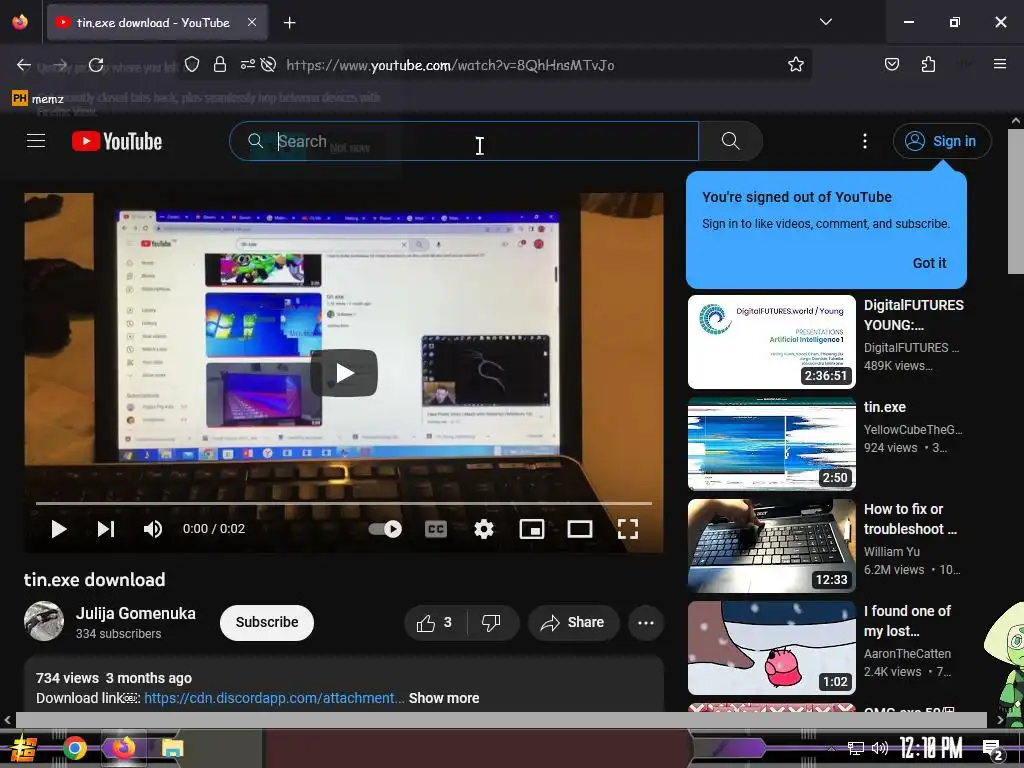Switch to theater mode
This screenshot has width=1024, height=768.
tap(579, 529)
